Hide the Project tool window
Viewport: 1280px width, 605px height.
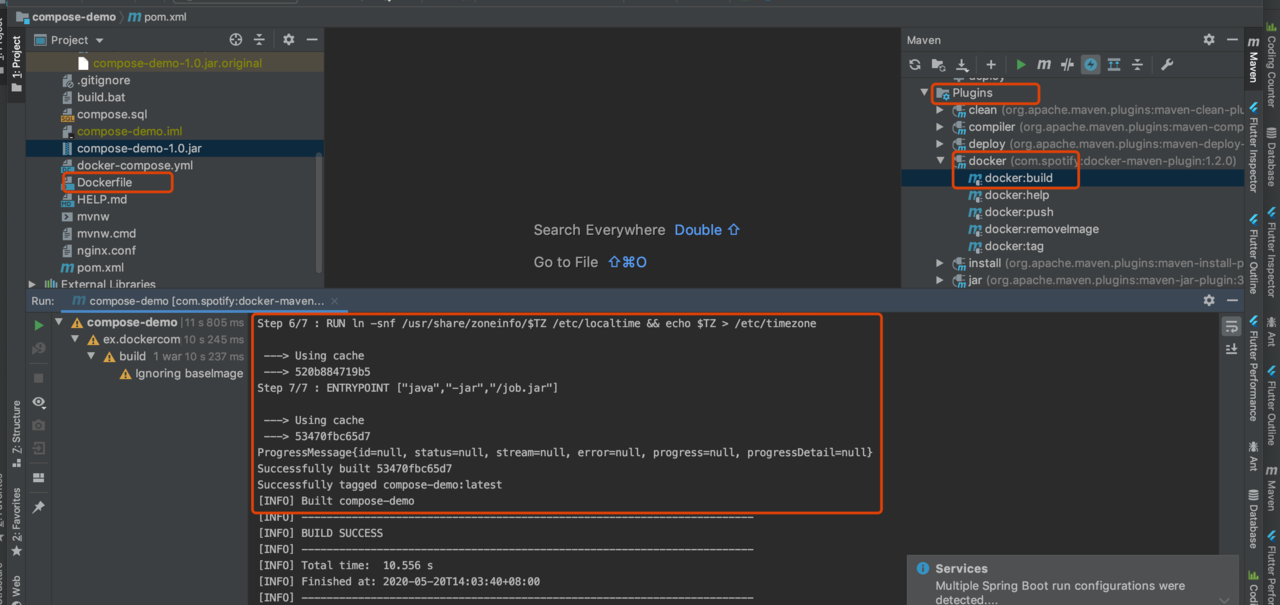(311, 40)
